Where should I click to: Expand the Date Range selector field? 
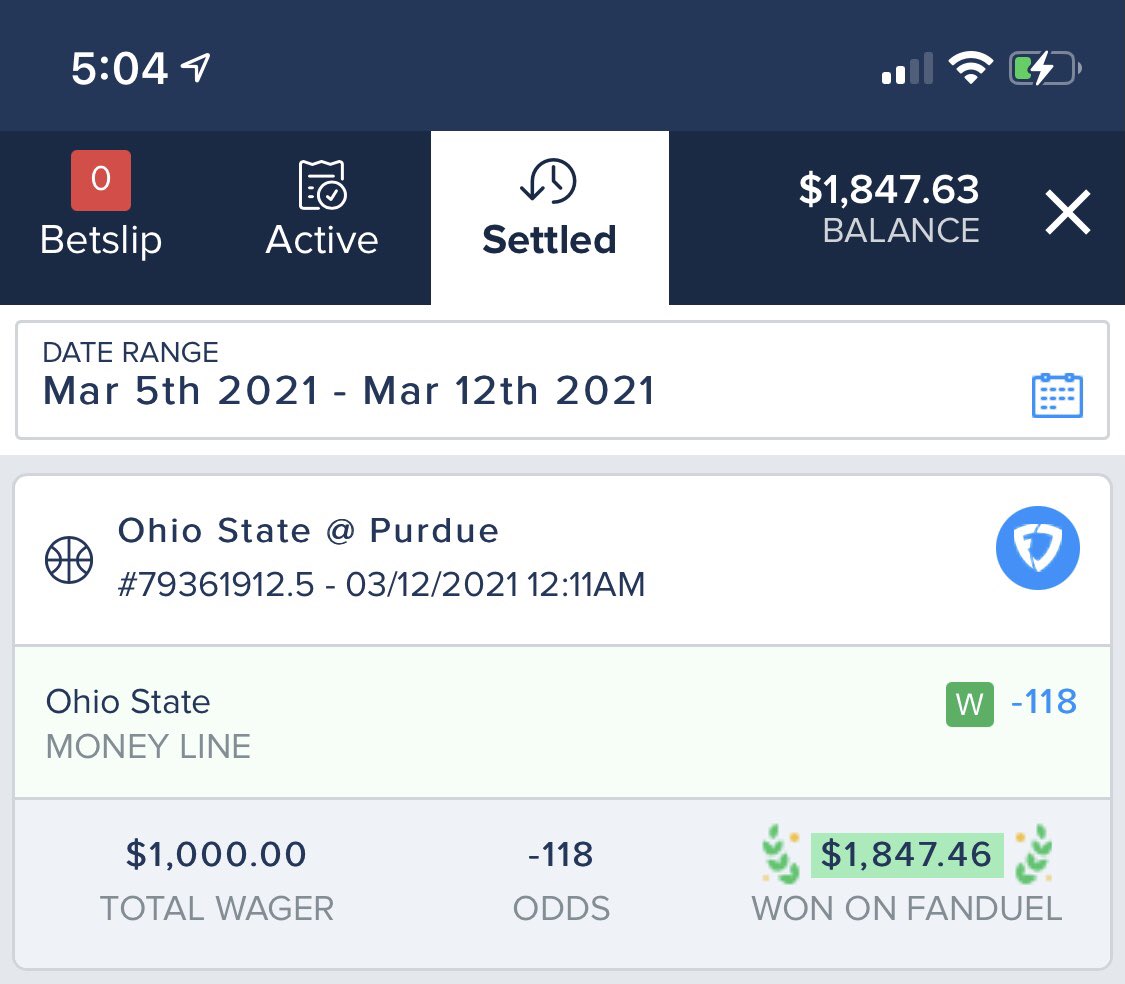[562, 380]
